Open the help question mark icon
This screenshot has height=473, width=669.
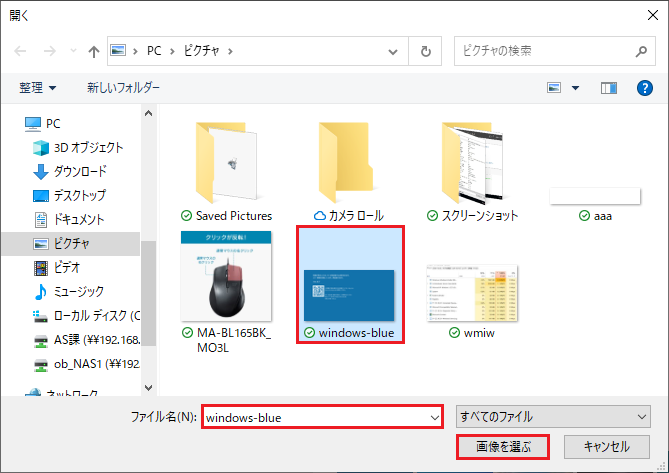click(x=645, y=89)
